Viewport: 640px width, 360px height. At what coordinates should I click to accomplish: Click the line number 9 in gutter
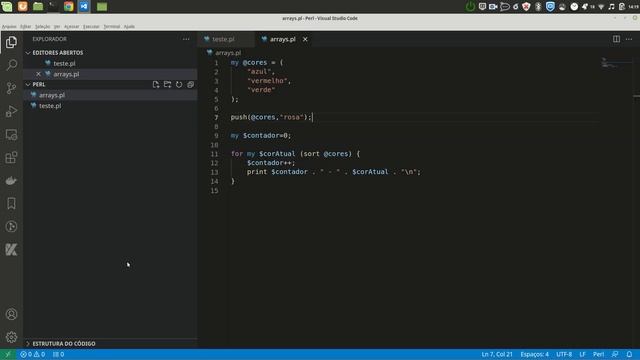(x=216, y=136)
